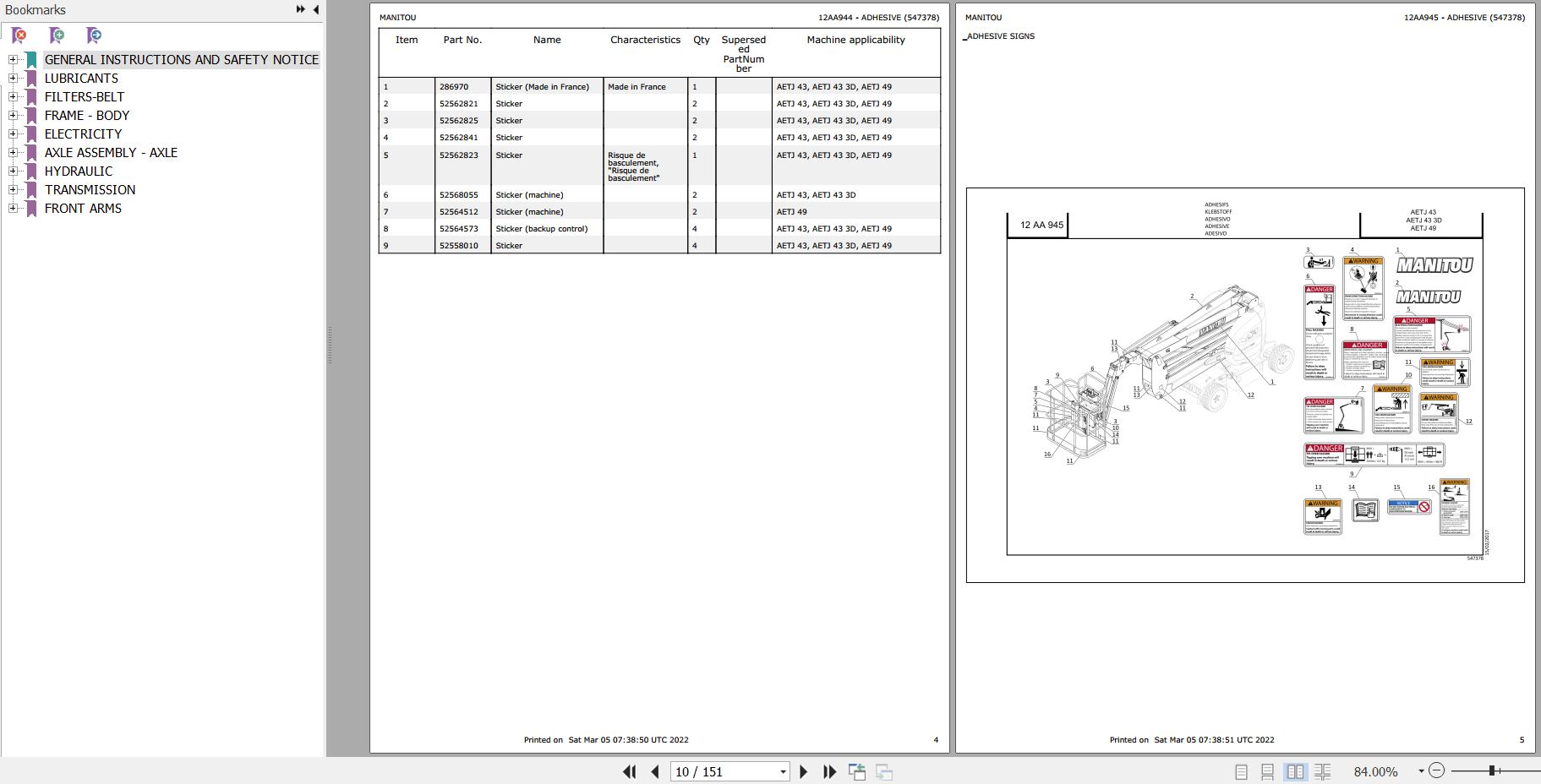Switch to continuous facing pages view
Screen dimensions: 1541x784
tap(1323, 771)
